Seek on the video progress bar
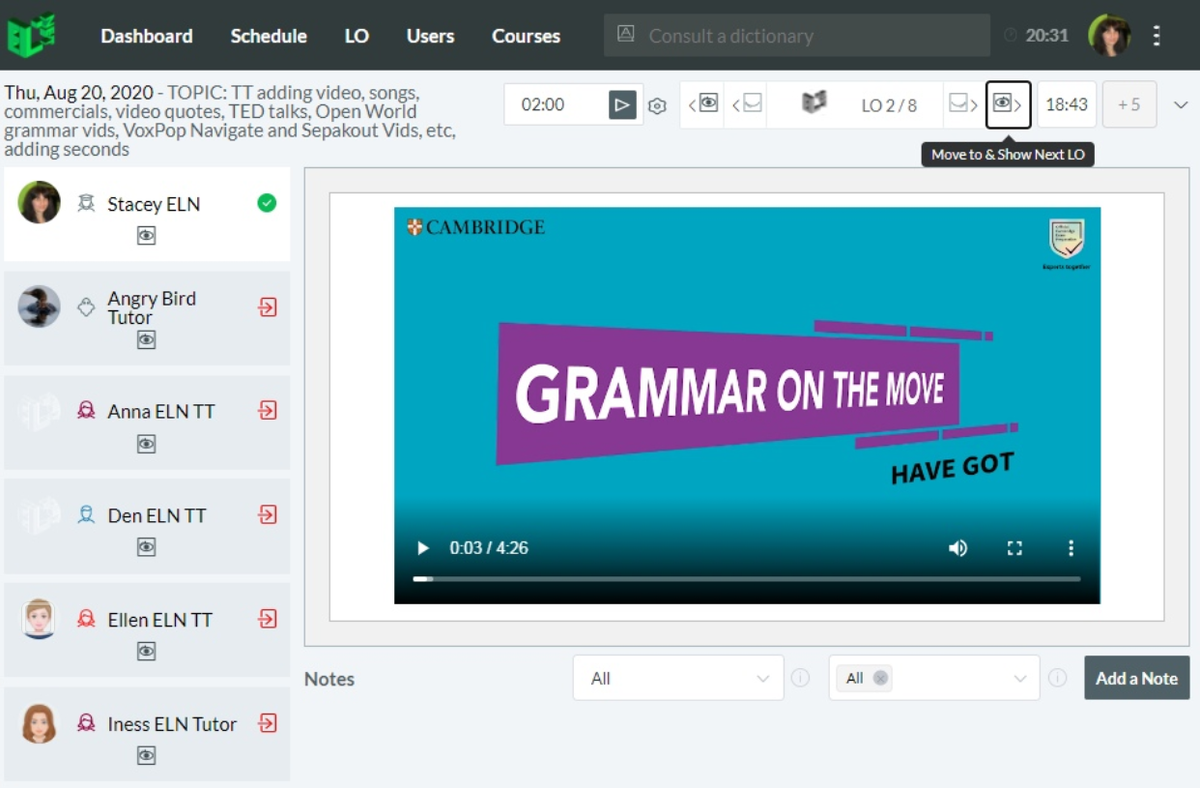This screenshot has width=1200, height=788. (747, 579)
